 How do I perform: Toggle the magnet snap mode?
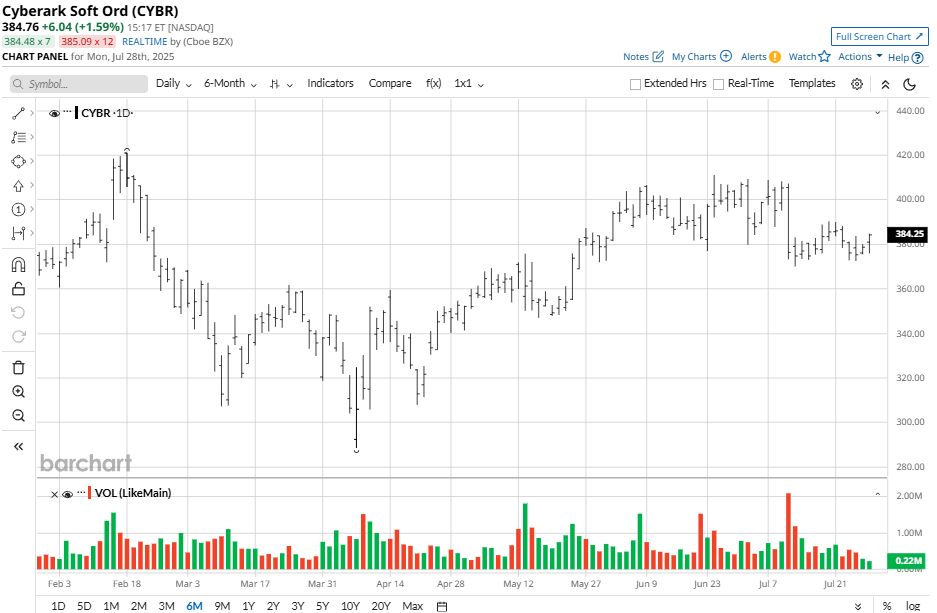pyautogui.click(x=18, y=265)
